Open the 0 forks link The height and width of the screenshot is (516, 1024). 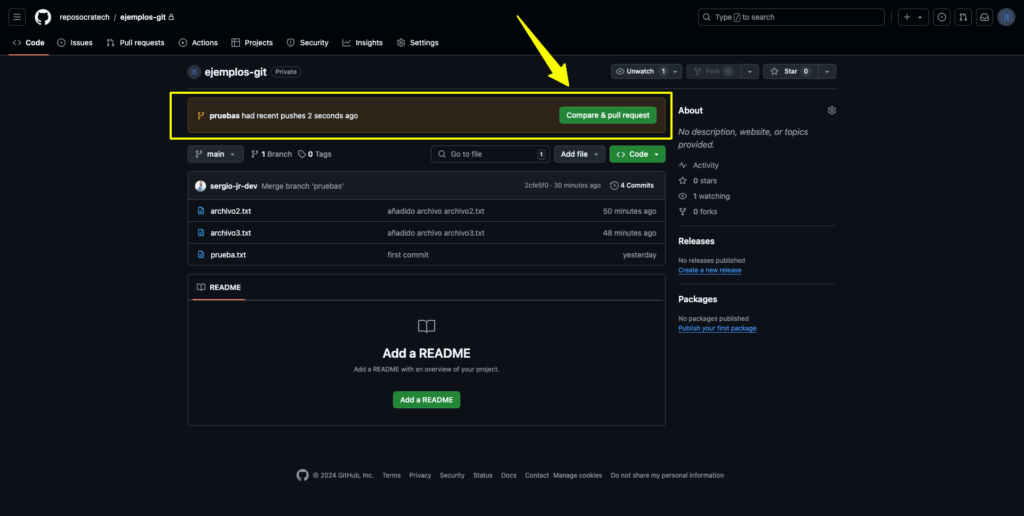(x=697, y=212)
